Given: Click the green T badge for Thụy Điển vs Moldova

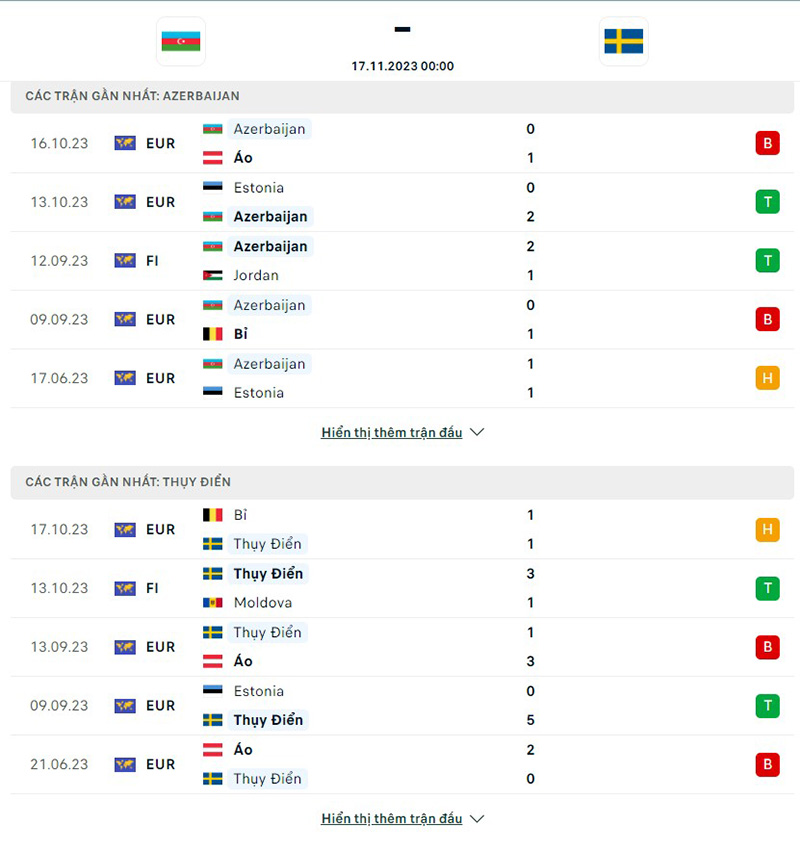Looking at the screenshot, I should [x=767, y=588].
